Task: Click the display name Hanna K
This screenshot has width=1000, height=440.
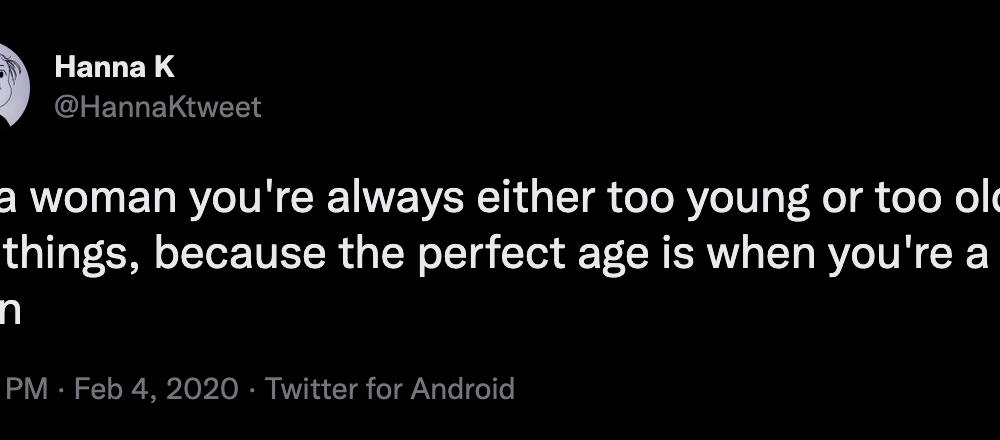Action: (115, 67)
